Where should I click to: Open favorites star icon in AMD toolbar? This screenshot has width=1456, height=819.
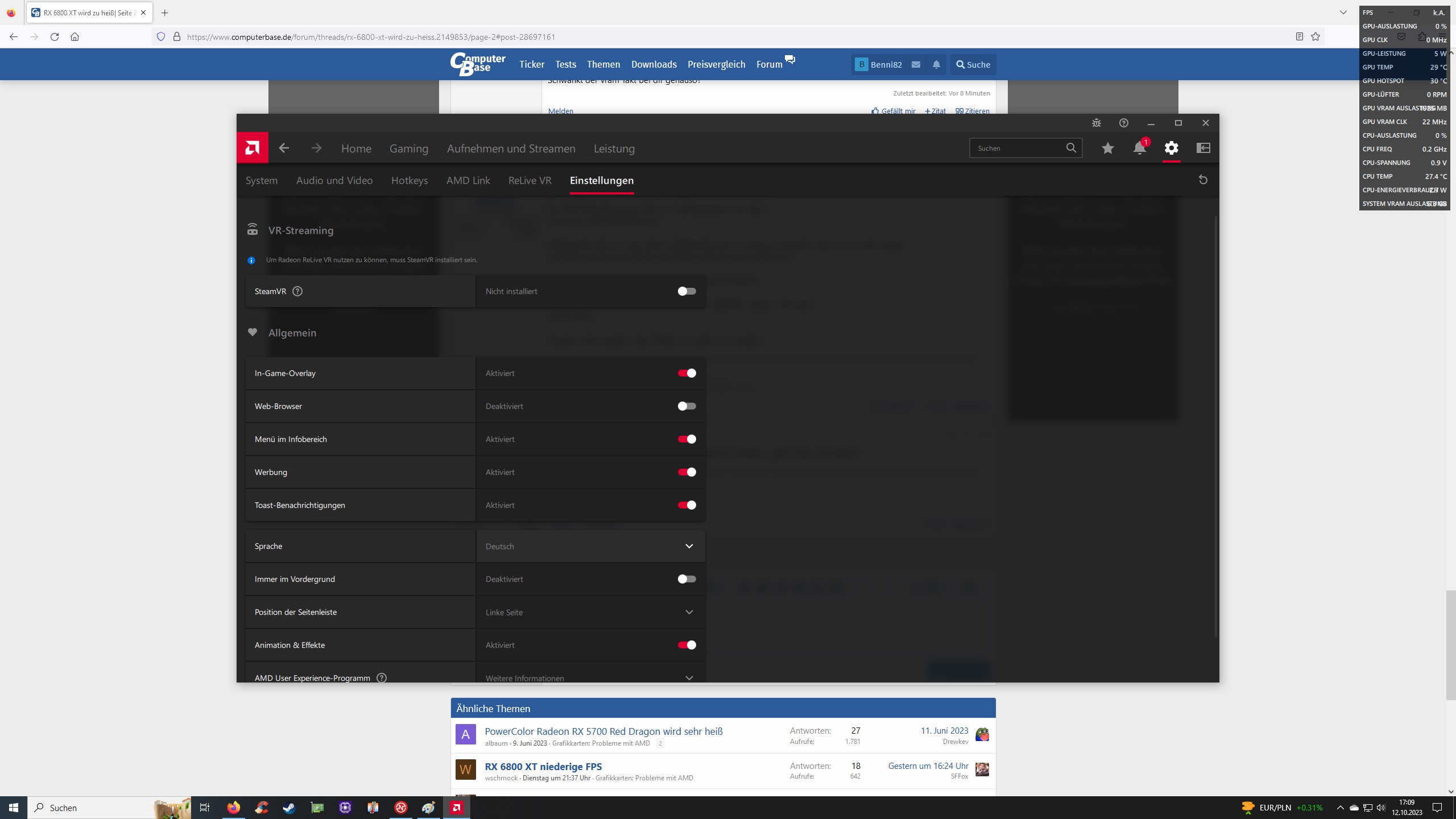pos(1107,148)
